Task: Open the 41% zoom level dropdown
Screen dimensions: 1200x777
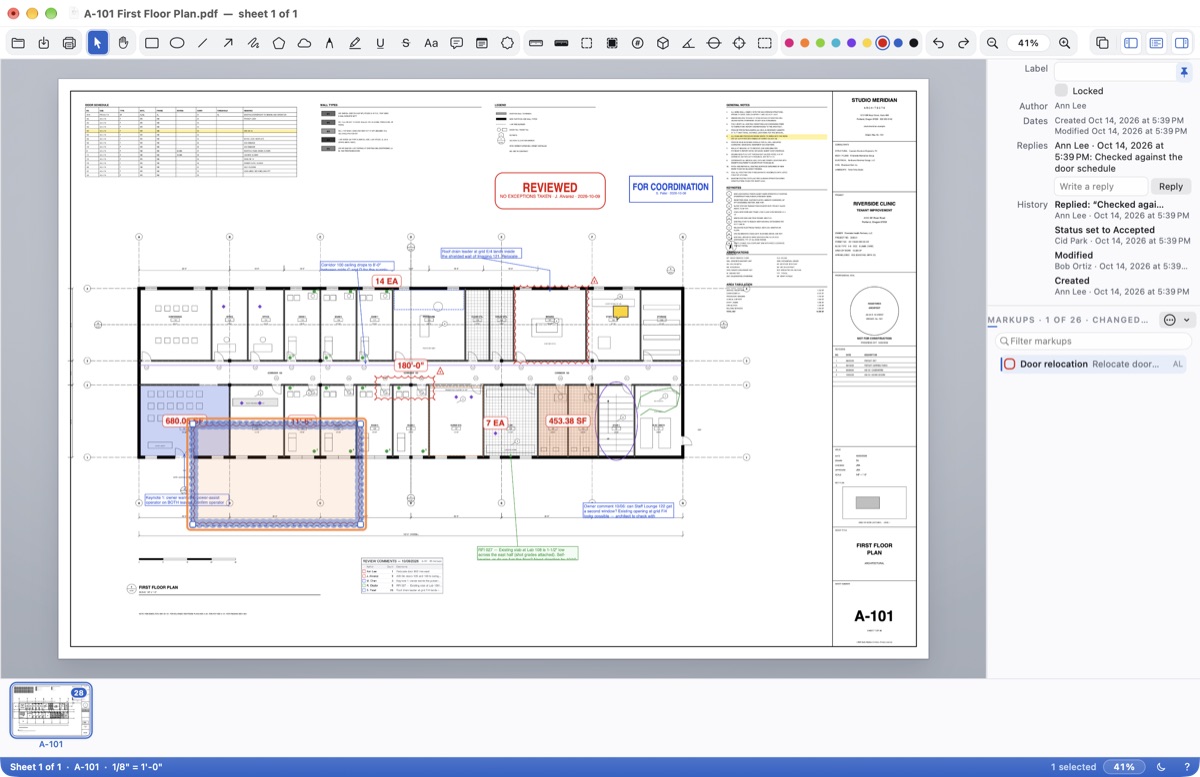Action: pos(1028,43)
